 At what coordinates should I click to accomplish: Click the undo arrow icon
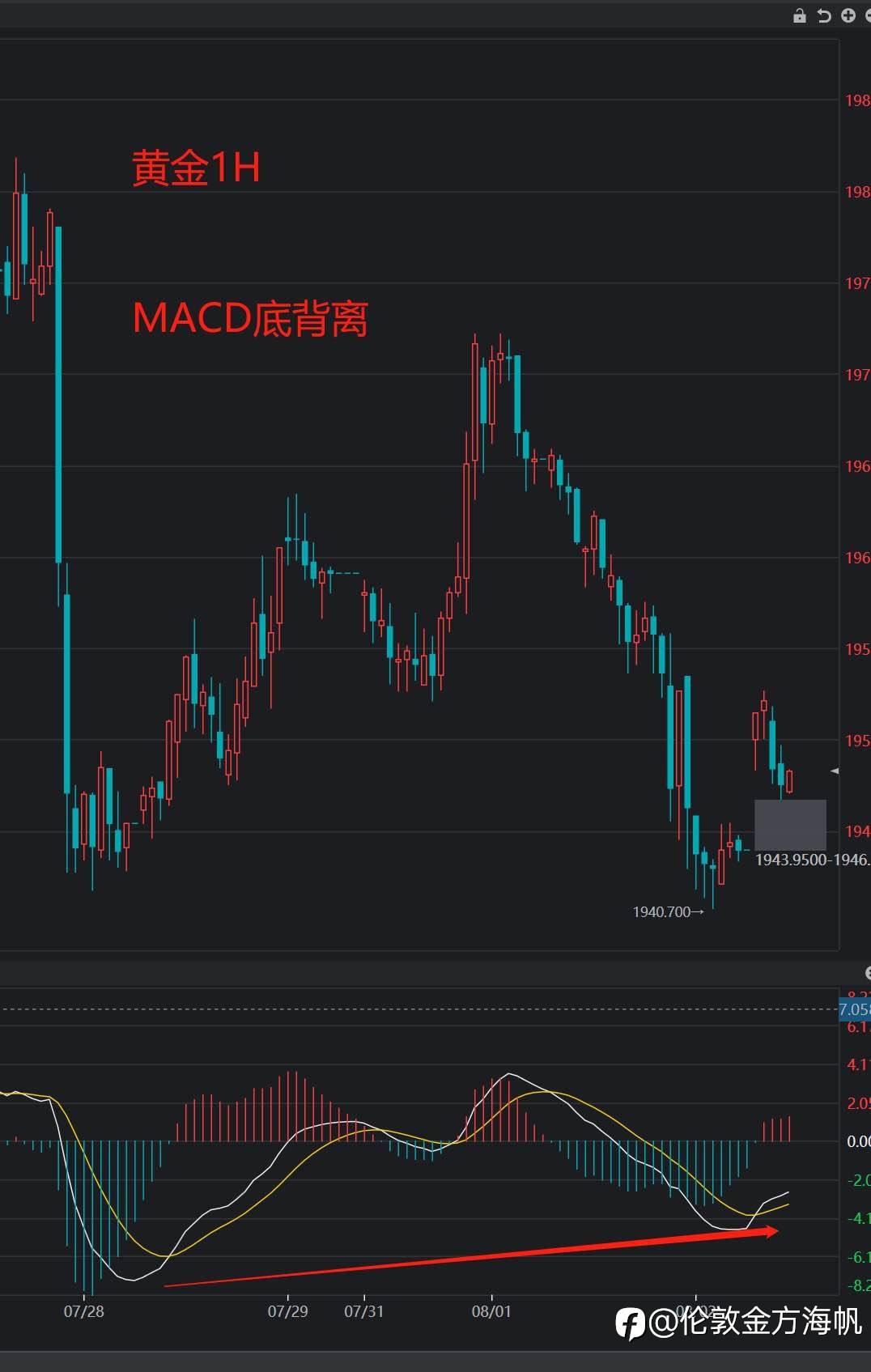coord(824,15)
